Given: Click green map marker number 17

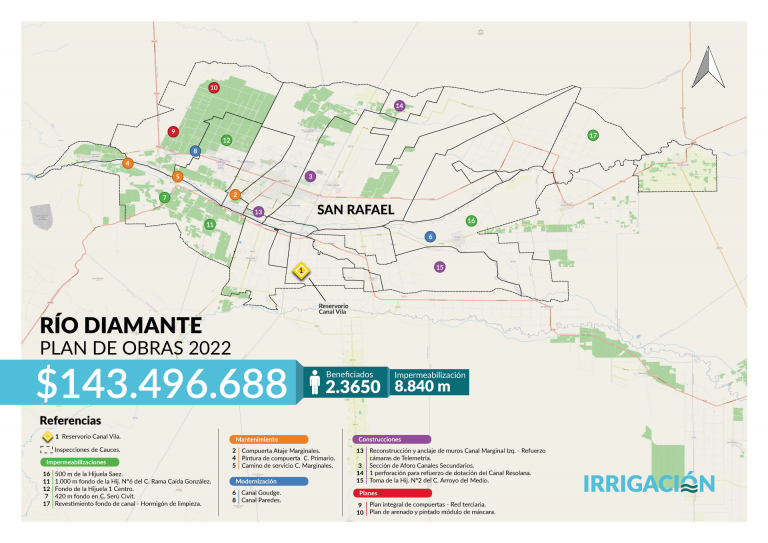Looking at the screenshot, I should click(593, 135).
